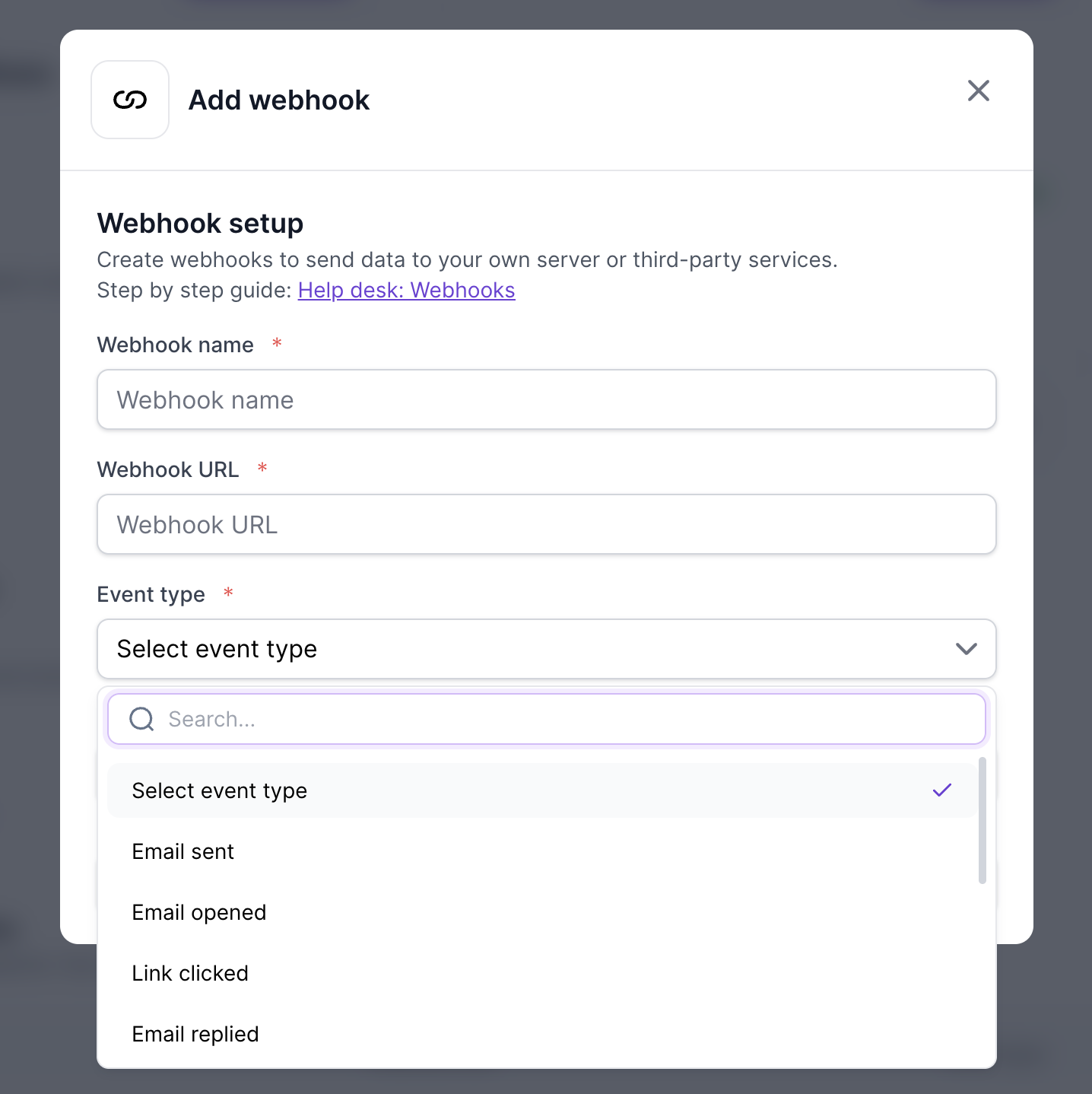Click the magnifying glass search icon
This screenshot has width=1092, height=1094.
(141, 719)
